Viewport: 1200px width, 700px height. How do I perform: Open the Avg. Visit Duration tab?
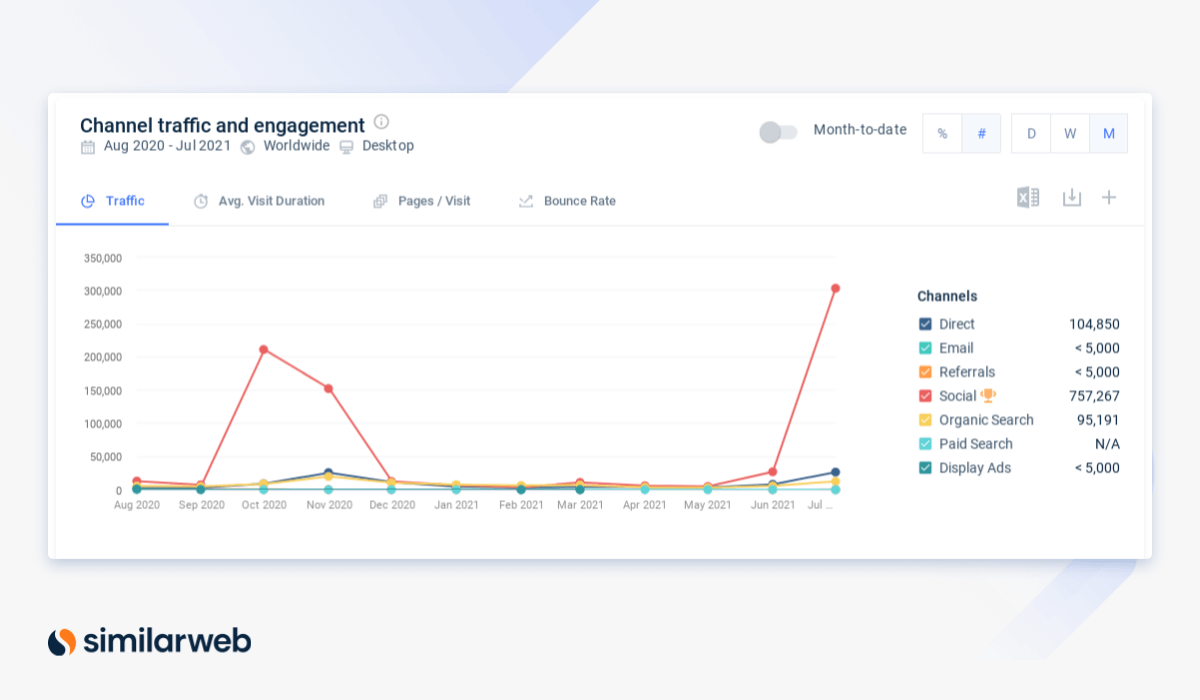259,201
